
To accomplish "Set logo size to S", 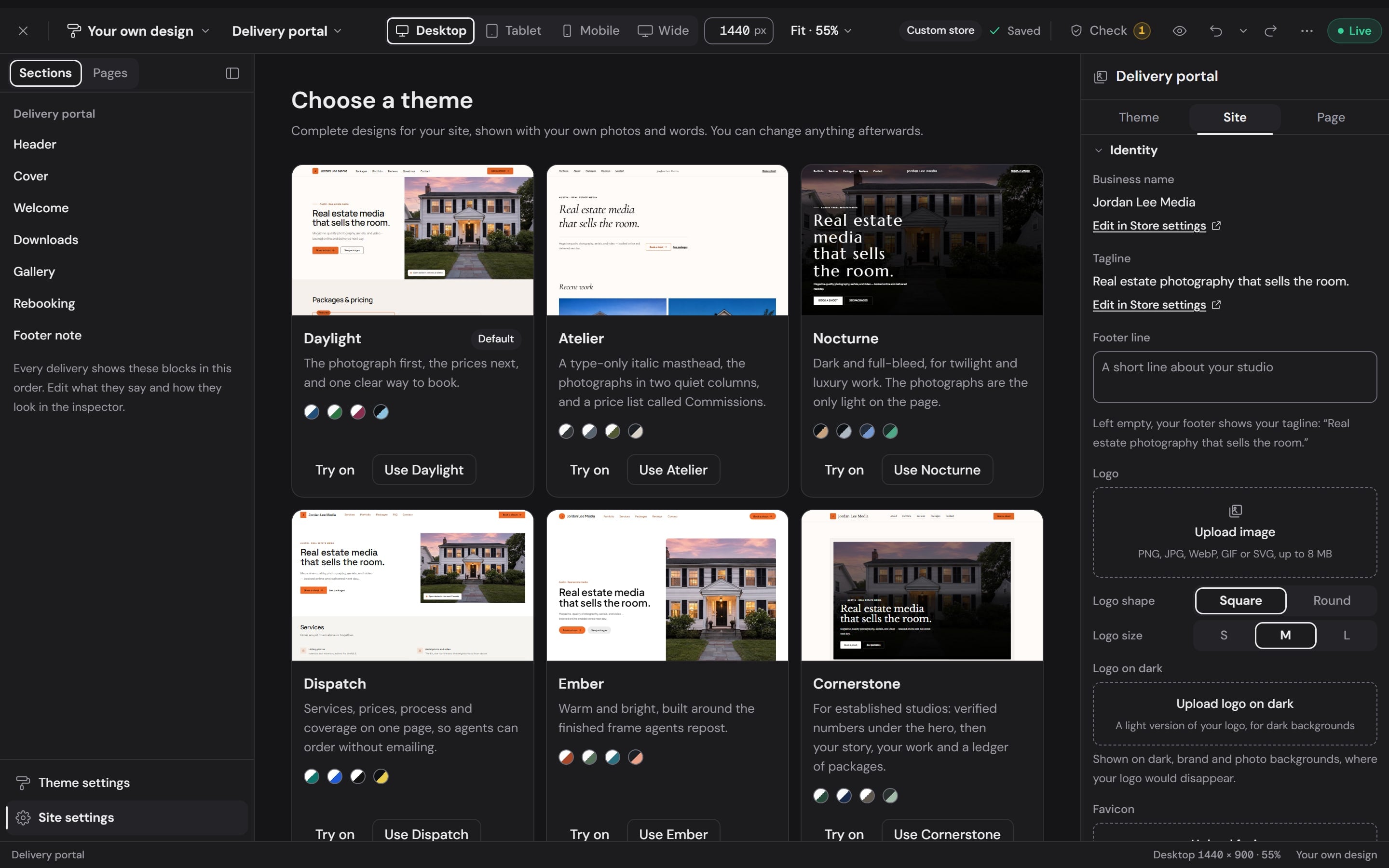I will [1224, 636].
